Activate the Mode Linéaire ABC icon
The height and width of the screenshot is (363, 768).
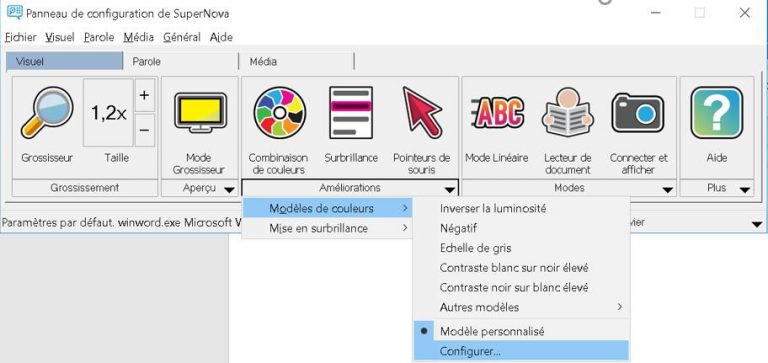pos(498,112)
